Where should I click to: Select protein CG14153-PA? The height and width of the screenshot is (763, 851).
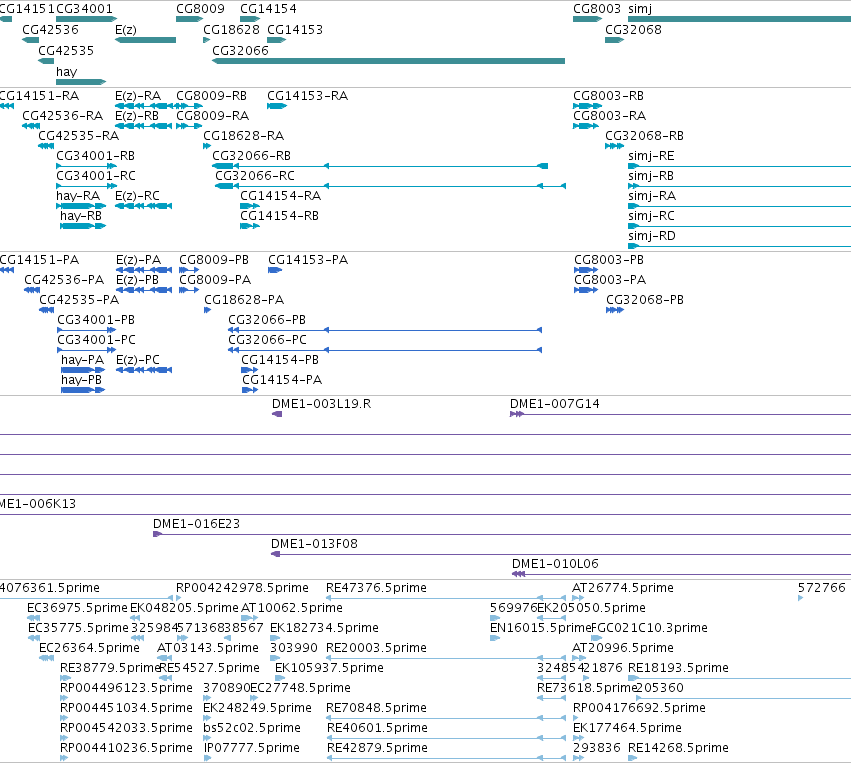coord(308,260)
